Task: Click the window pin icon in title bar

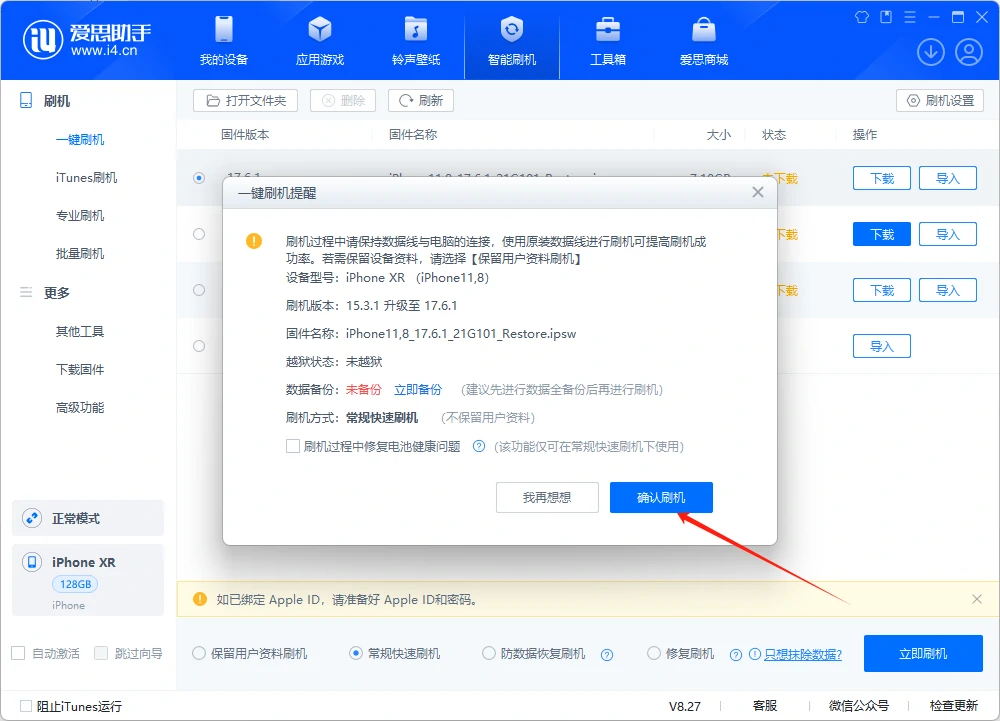Action: click(886, 17)
